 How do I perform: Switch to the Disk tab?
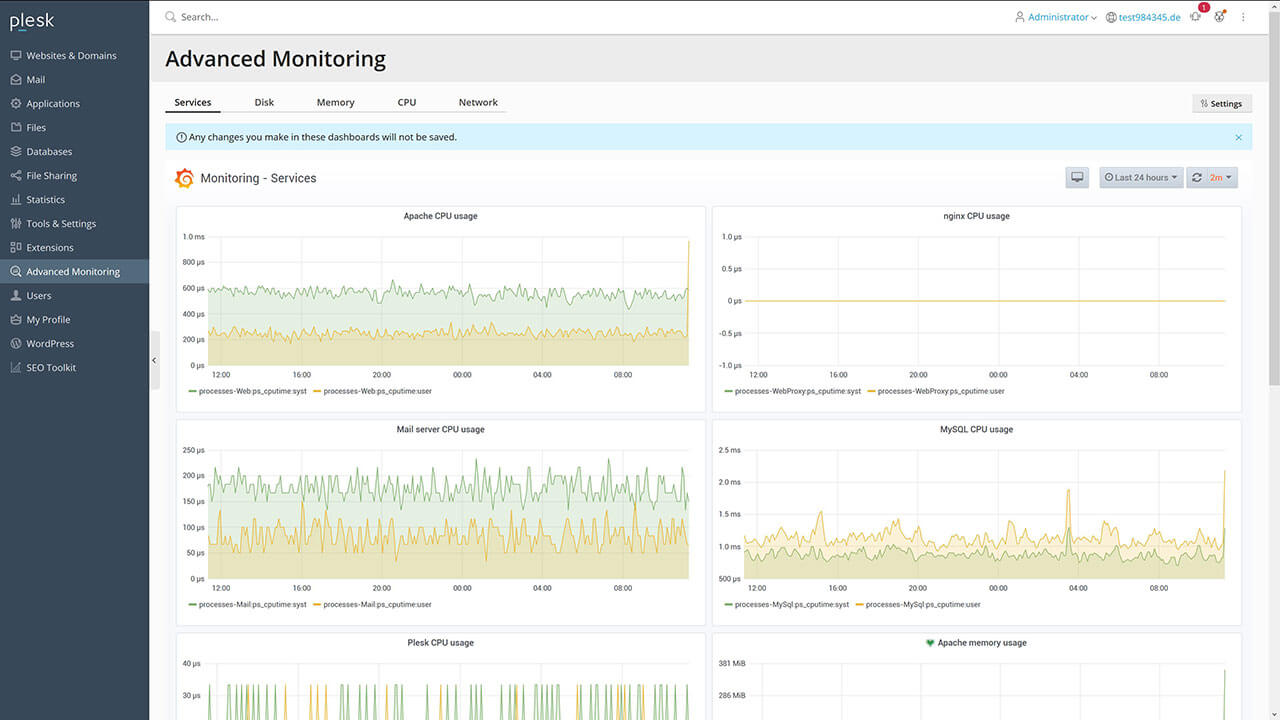pyautogui.click(x=264, y=102)
